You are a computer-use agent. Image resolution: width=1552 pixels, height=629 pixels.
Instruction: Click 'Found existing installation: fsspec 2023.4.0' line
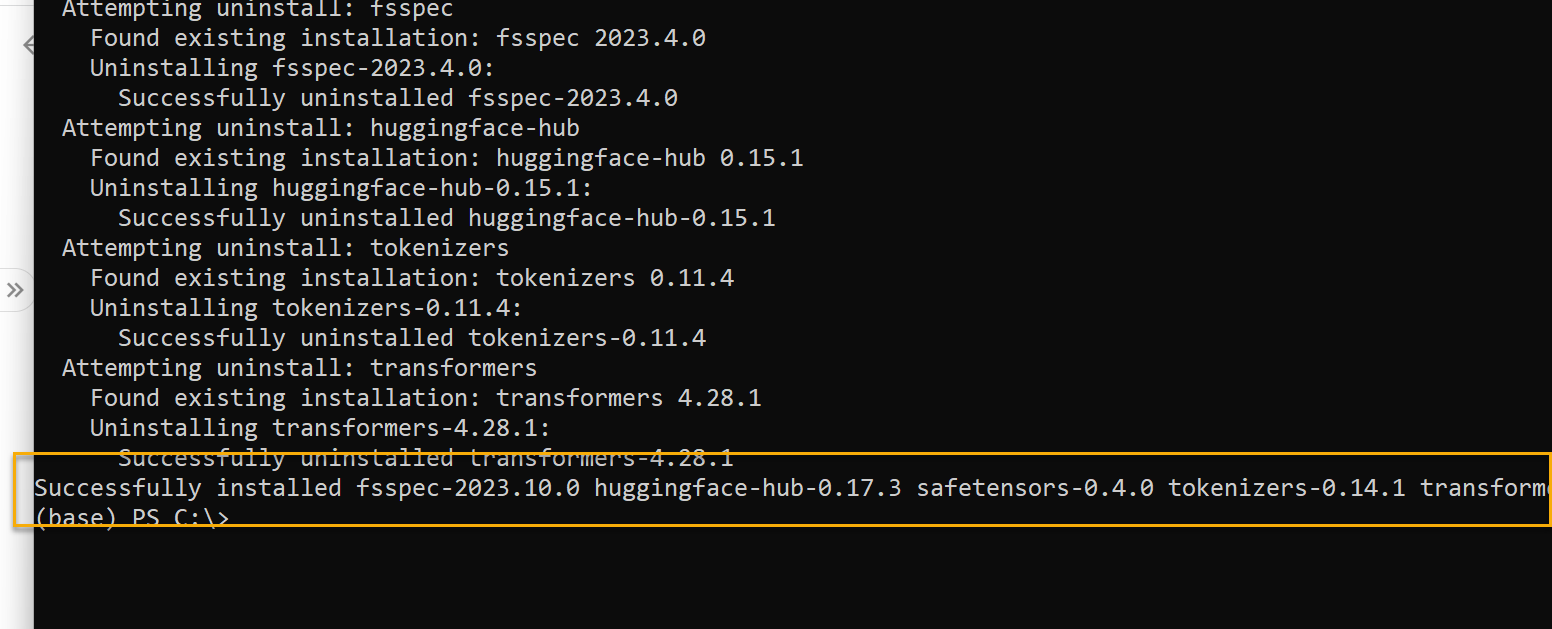tap(398, 38)
